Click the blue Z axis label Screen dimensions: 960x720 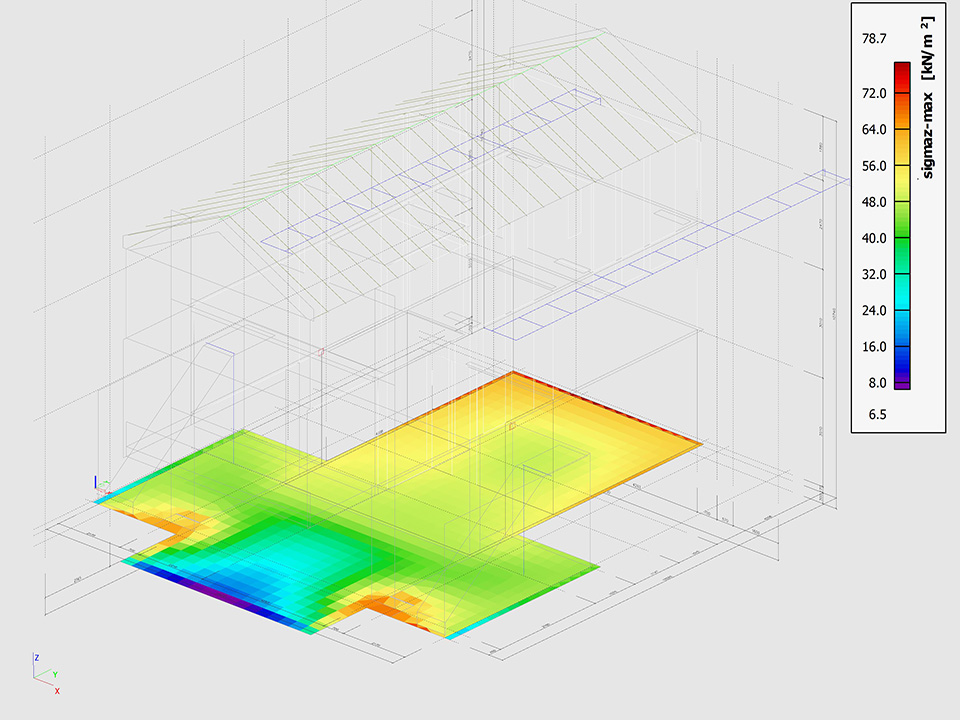pyautogui.click(x=36, y=658)
